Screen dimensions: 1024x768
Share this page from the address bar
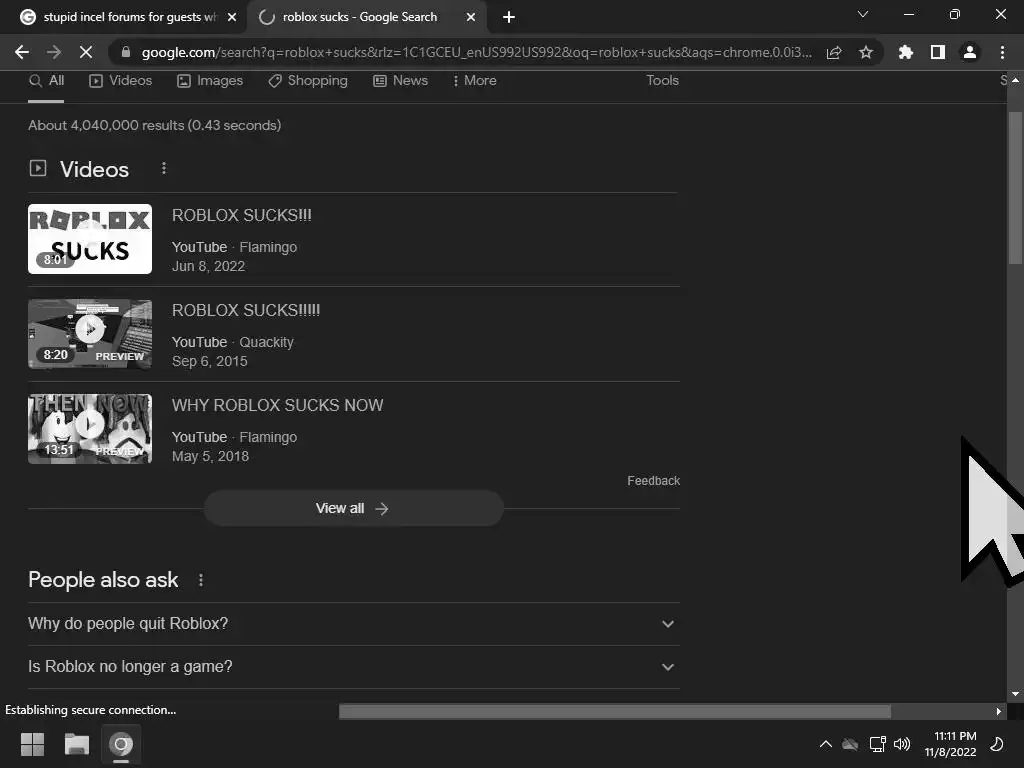click(834, 53)
